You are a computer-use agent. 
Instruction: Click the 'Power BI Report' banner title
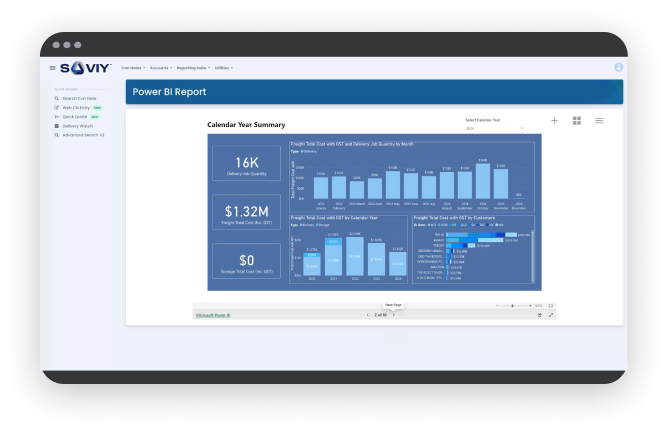[x=169, y=92]
